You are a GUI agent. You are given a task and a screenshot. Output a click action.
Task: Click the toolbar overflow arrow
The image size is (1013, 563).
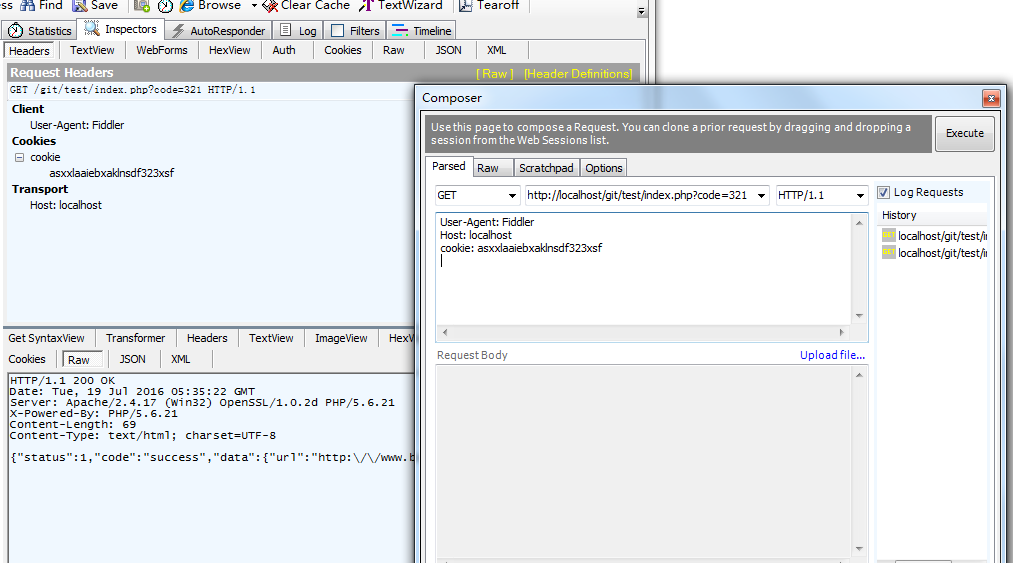pyautogui.click(x=641, y=11)
